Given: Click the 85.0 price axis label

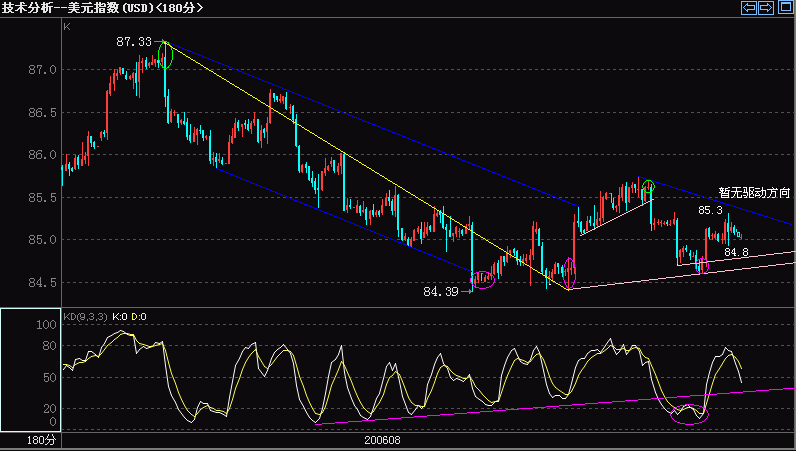Looking at the screenshot, I should coord(43,240).
